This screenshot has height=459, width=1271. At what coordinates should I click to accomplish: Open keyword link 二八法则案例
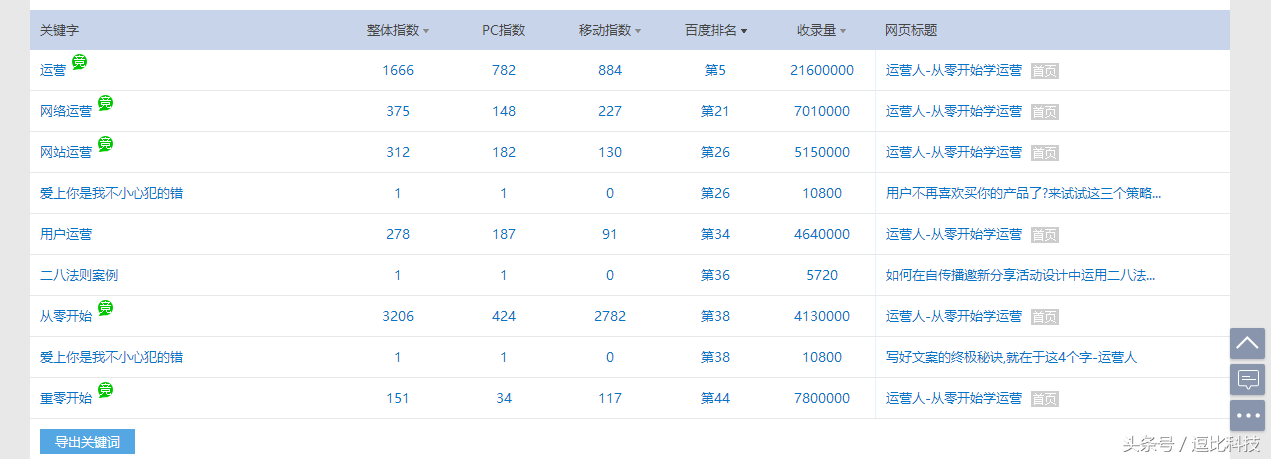click(x=79, y=276)
